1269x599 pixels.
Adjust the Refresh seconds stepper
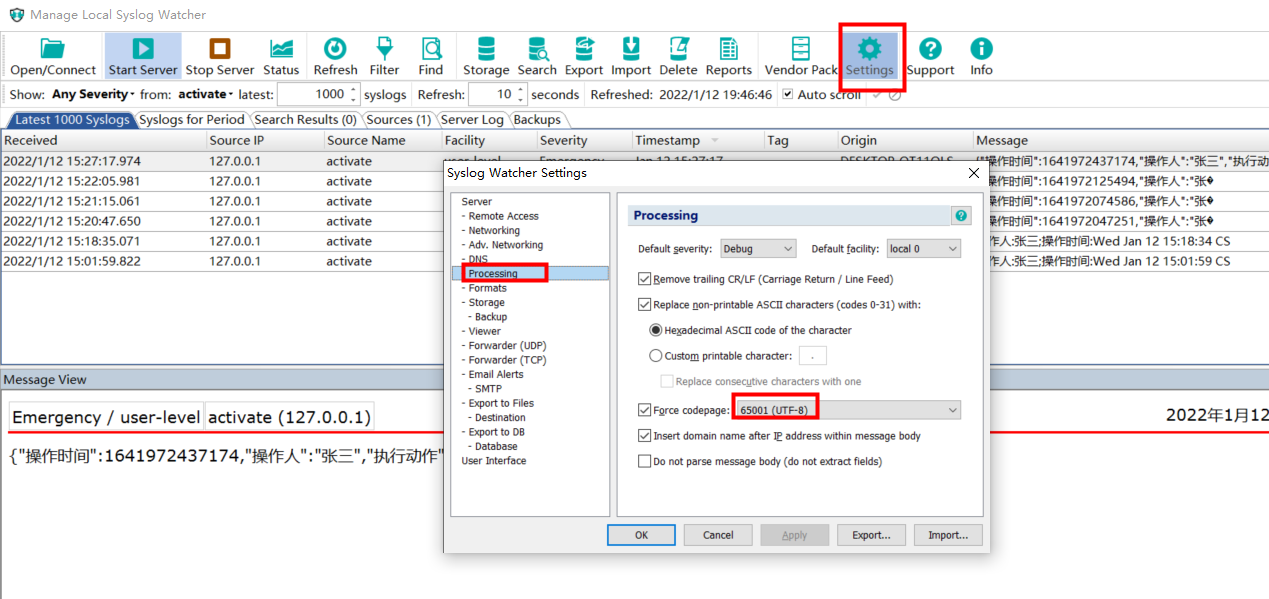[x=520, y=94]
